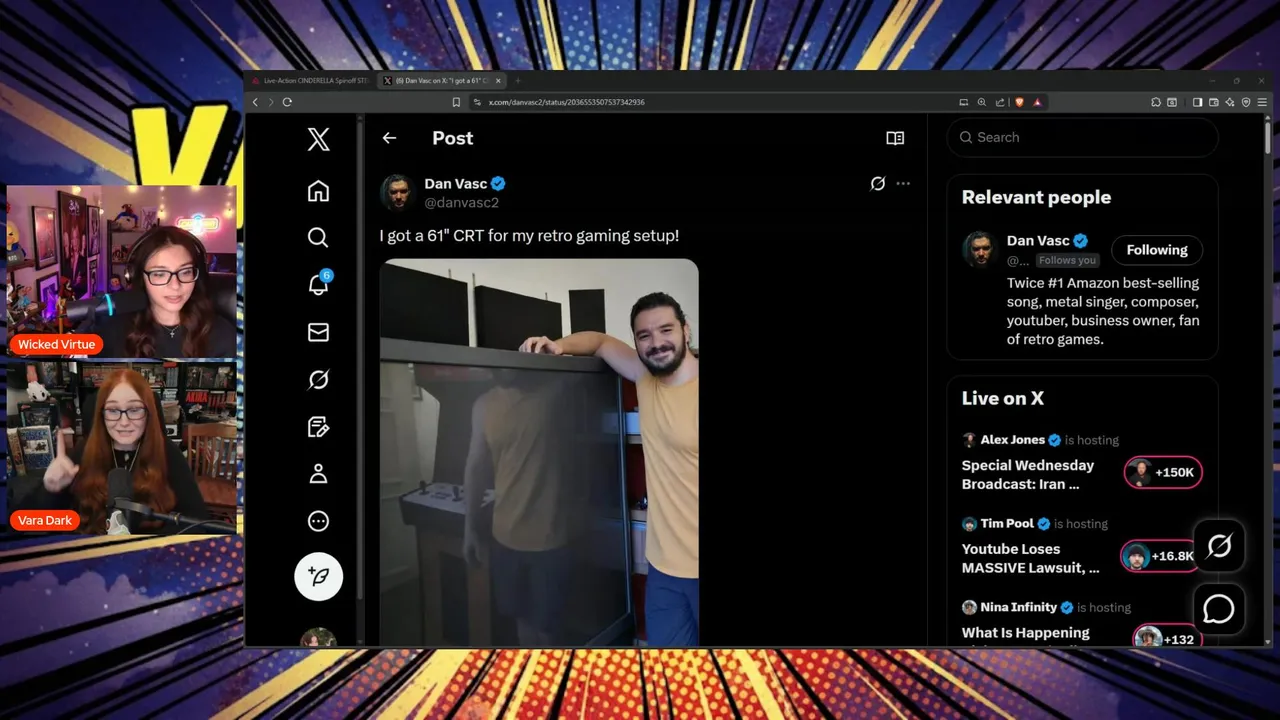Click the screen icon in address bar
The image size is (1280, 720).
[964, 102]
